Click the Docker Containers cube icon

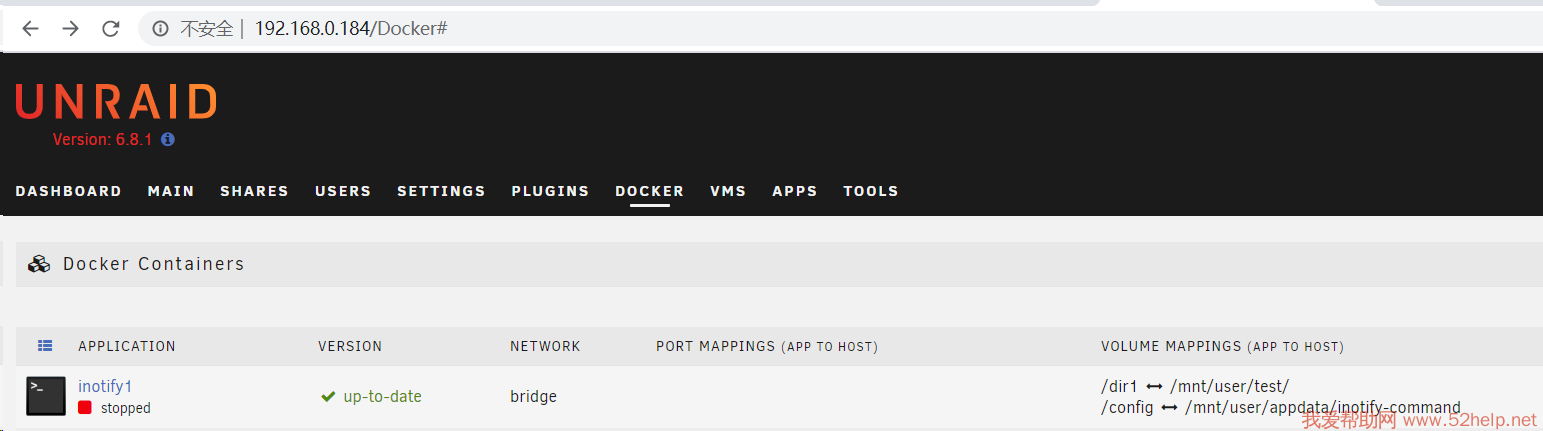(x=39, y=264)
